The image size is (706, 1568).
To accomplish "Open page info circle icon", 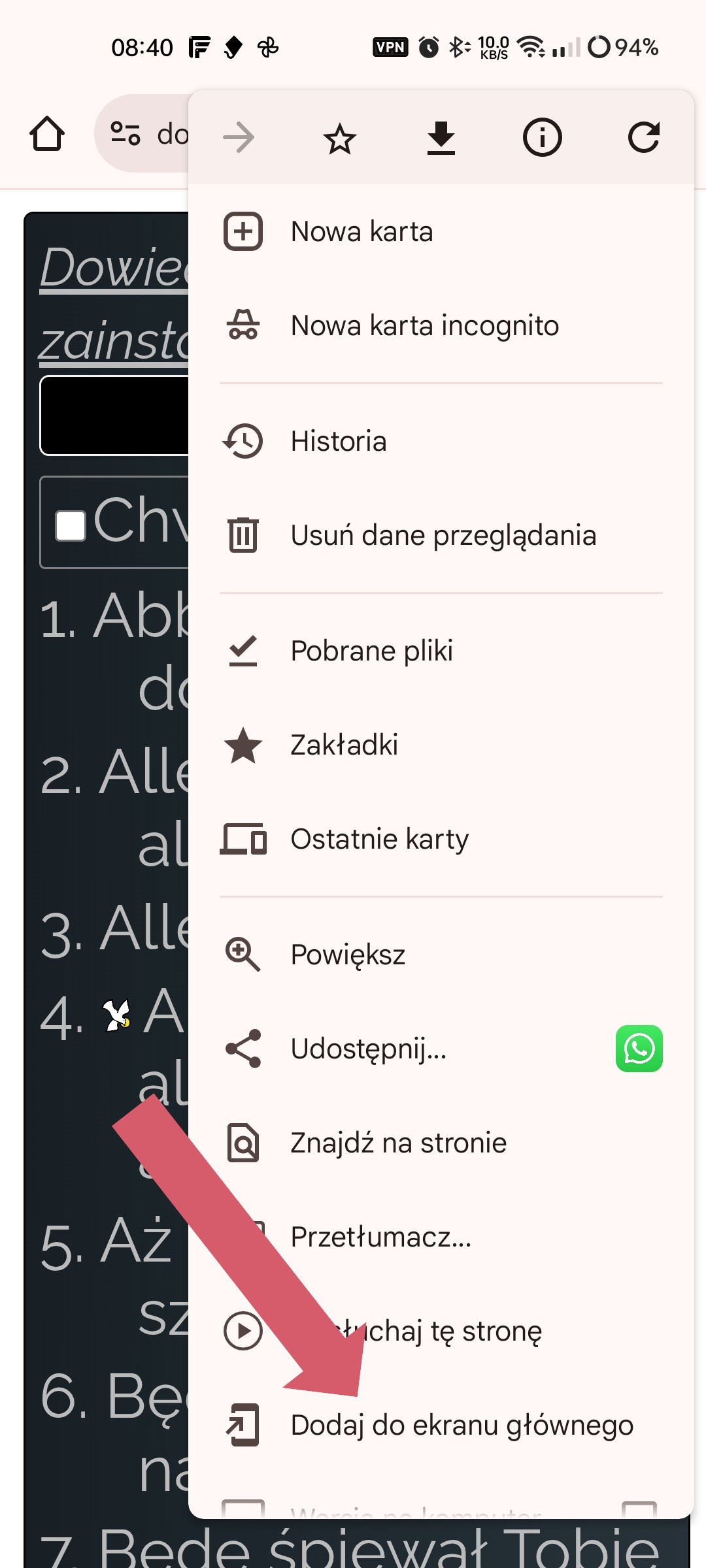I will click(542, 138).
